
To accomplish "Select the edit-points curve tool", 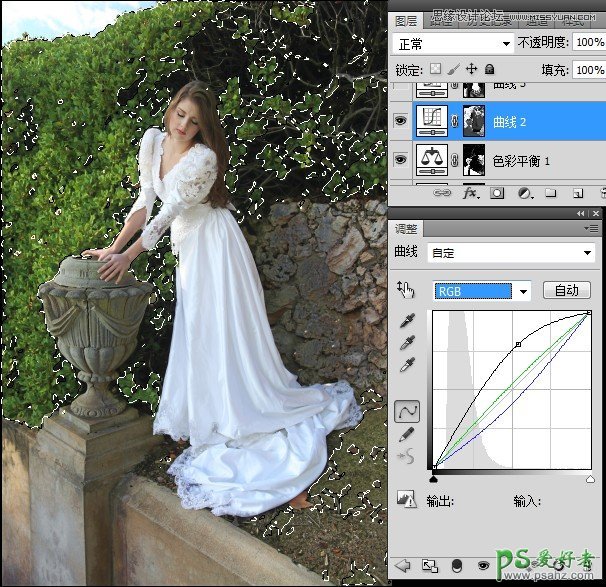I will click(x=407, y=411).
